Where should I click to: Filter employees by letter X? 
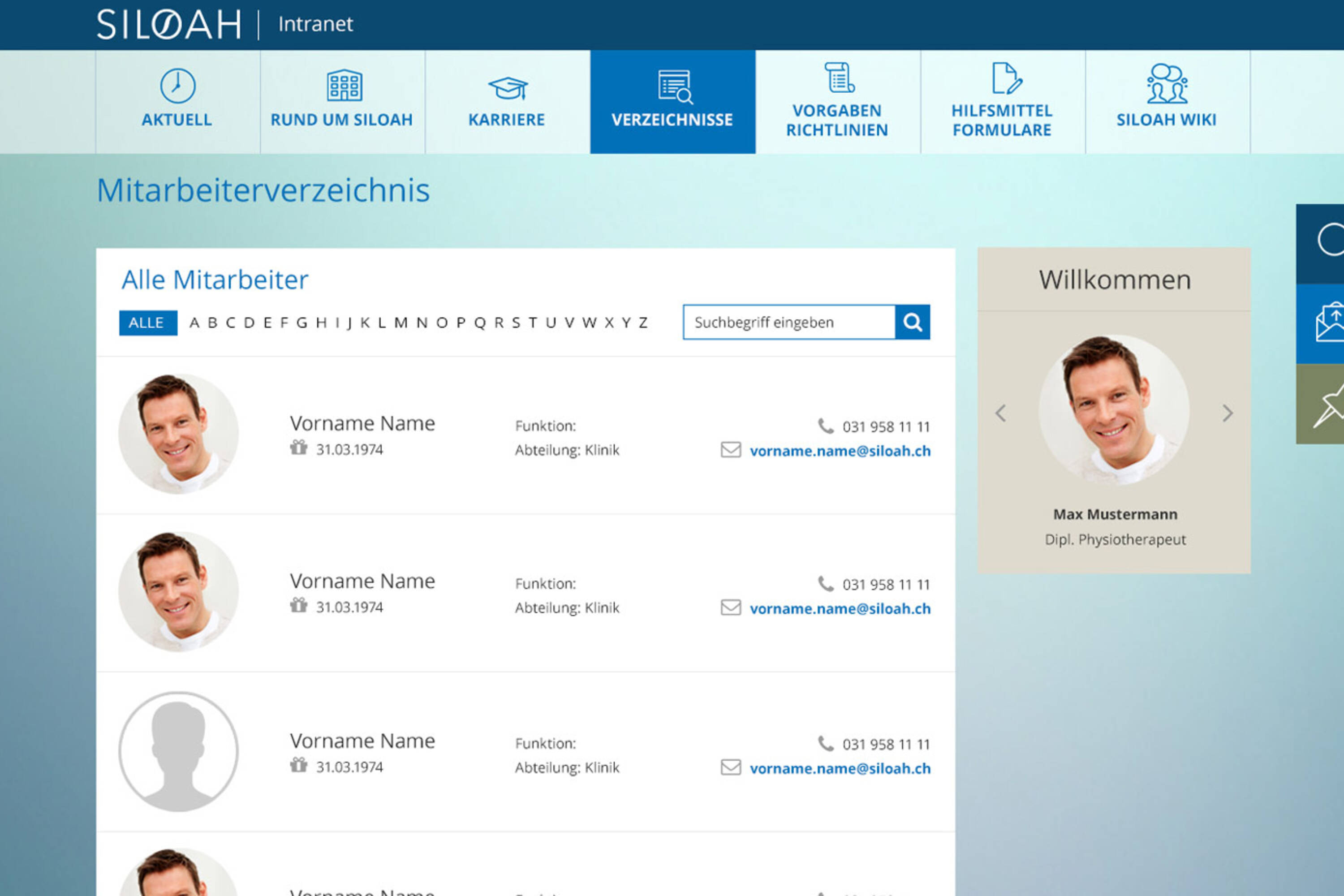click(609, 323)
